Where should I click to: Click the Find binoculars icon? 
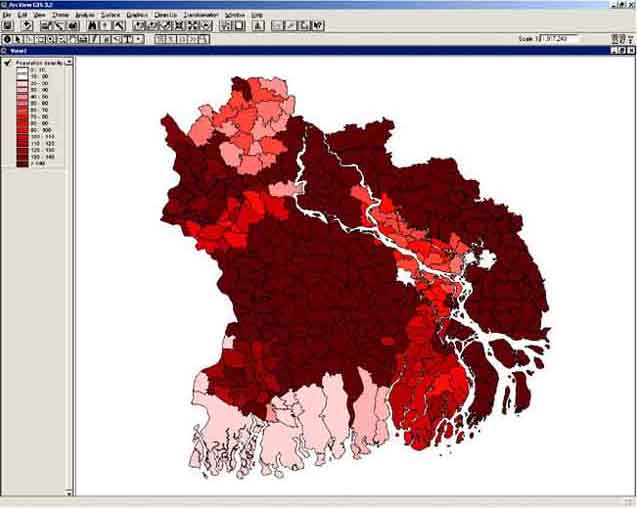[x=93, y=26]
